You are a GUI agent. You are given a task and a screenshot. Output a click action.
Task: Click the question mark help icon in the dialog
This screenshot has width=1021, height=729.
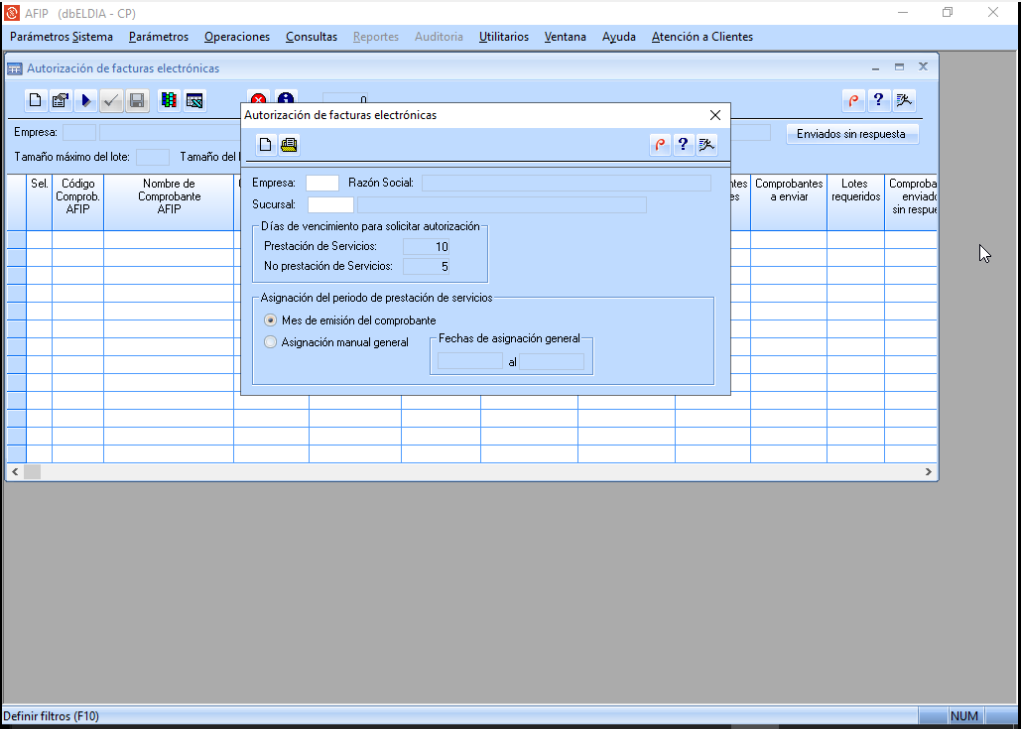[x=683, y=145]
